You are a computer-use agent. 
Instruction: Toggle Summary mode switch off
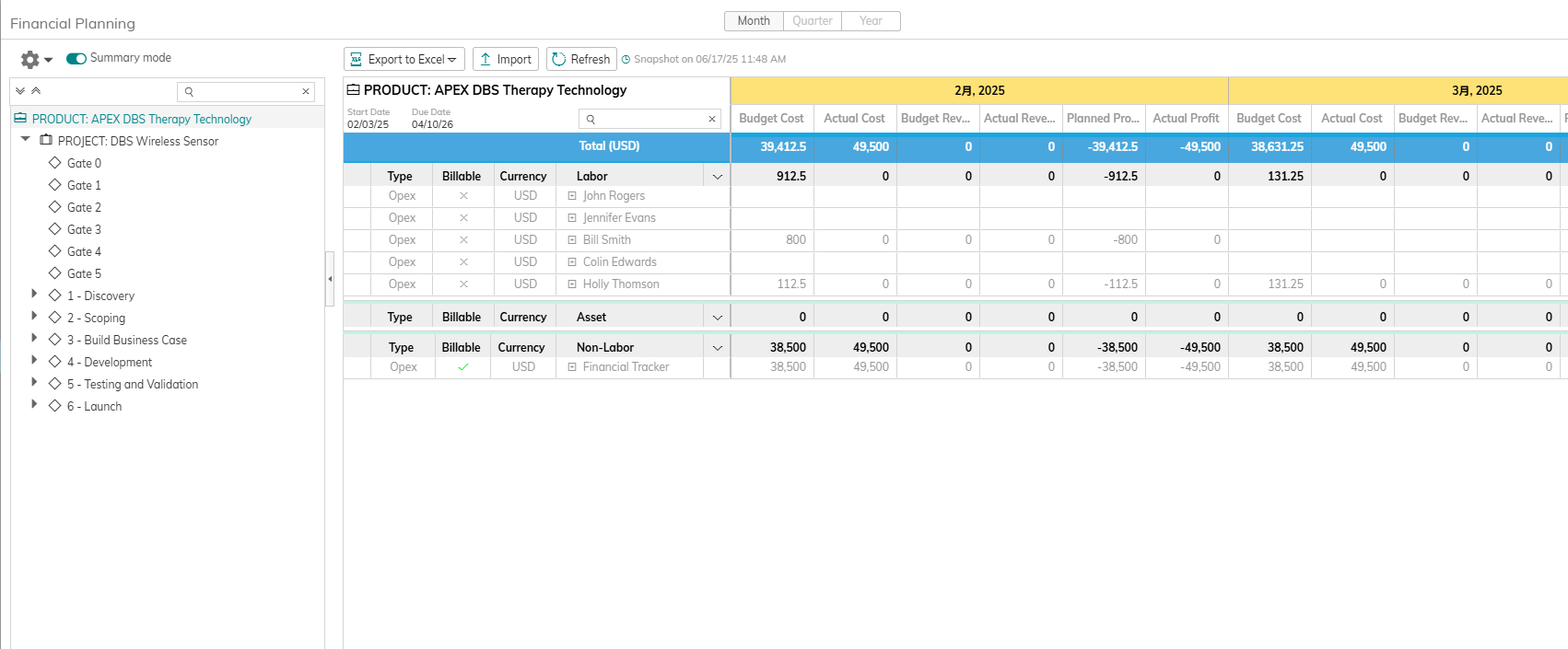point(76,58)
